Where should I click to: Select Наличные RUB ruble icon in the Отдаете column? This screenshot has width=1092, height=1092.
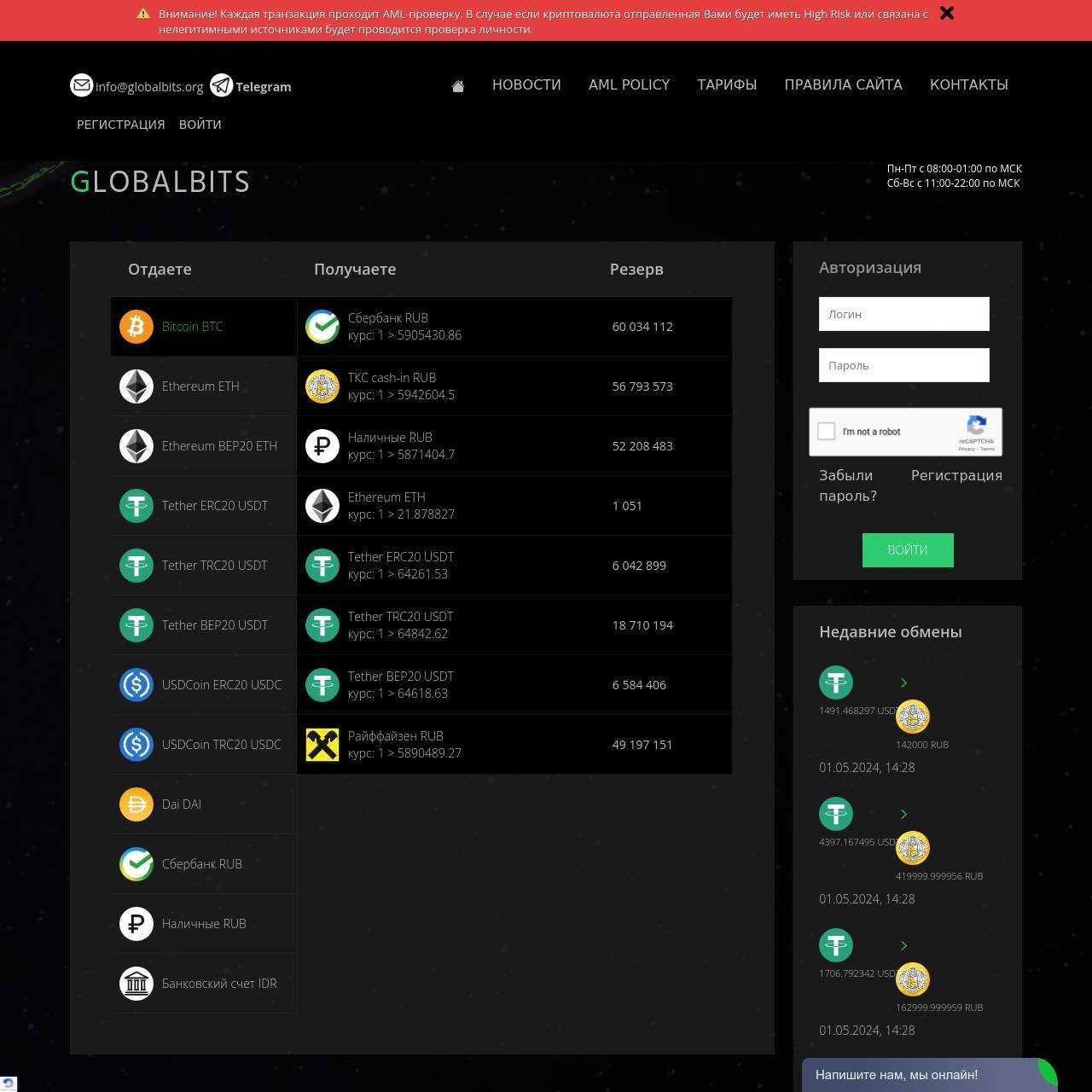tap(136, 924)
